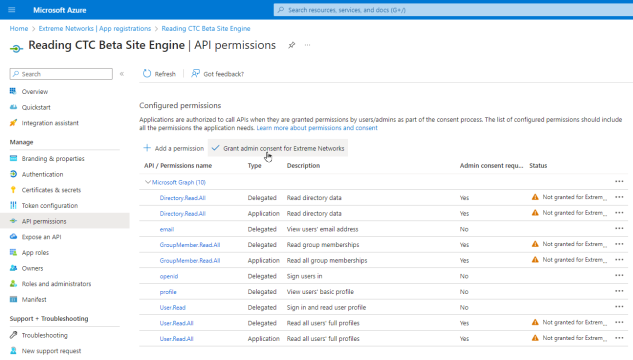Collapse the left navigation pane chevron
This screenshot has height=360, width=633.
point(122,74)
